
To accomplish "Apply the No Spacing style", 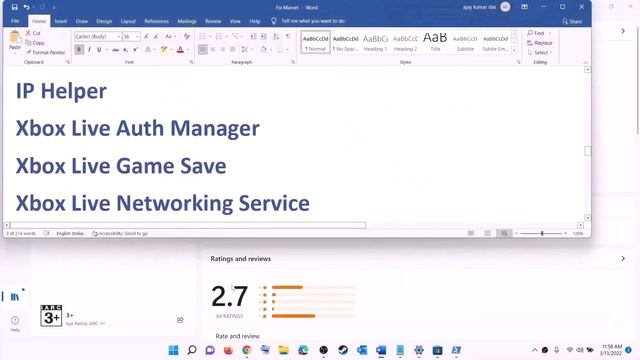I will (x=345, y=42).
